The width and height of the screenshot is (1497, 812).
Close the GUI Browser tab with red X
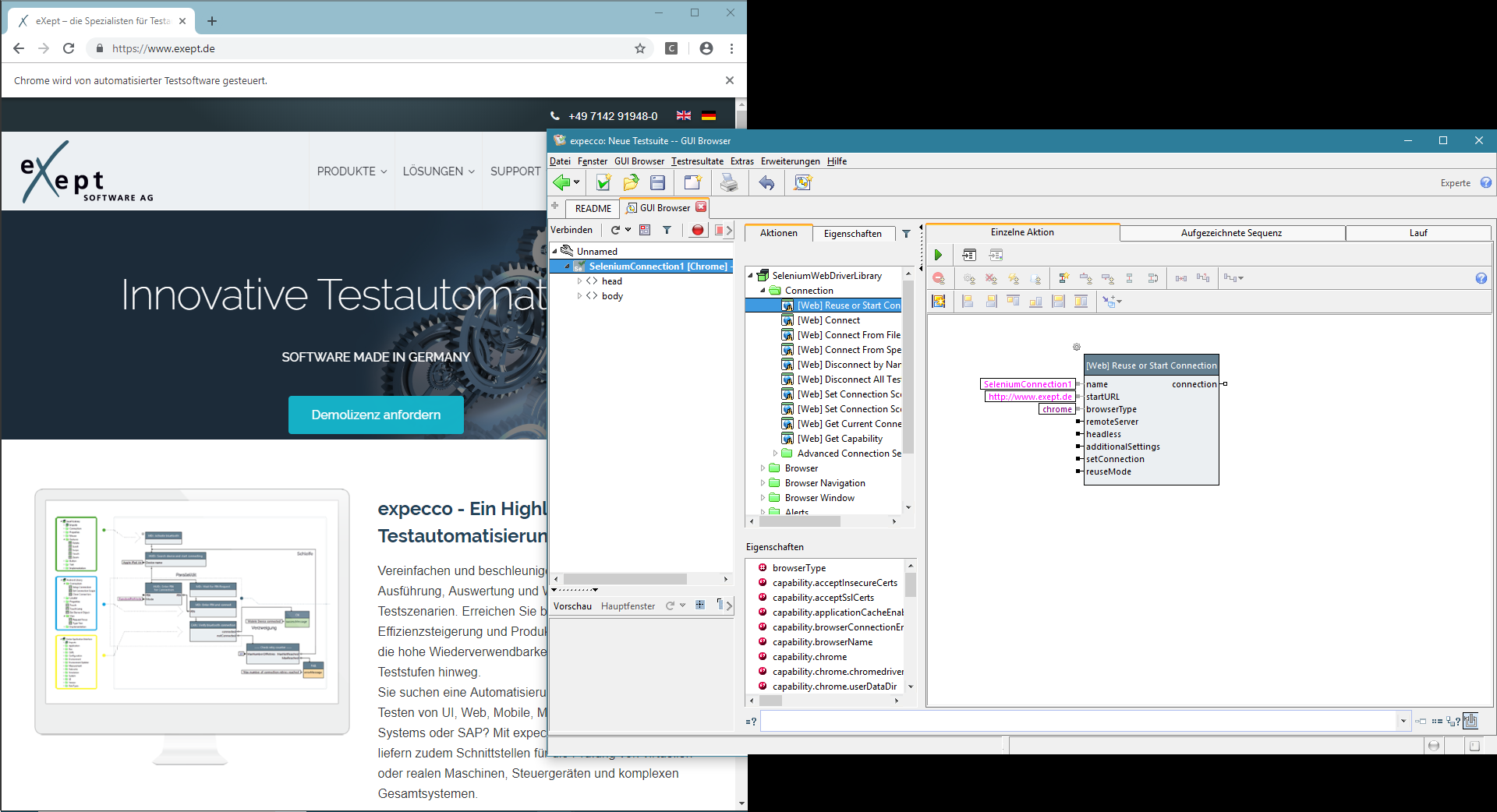(x=701, y=207)
